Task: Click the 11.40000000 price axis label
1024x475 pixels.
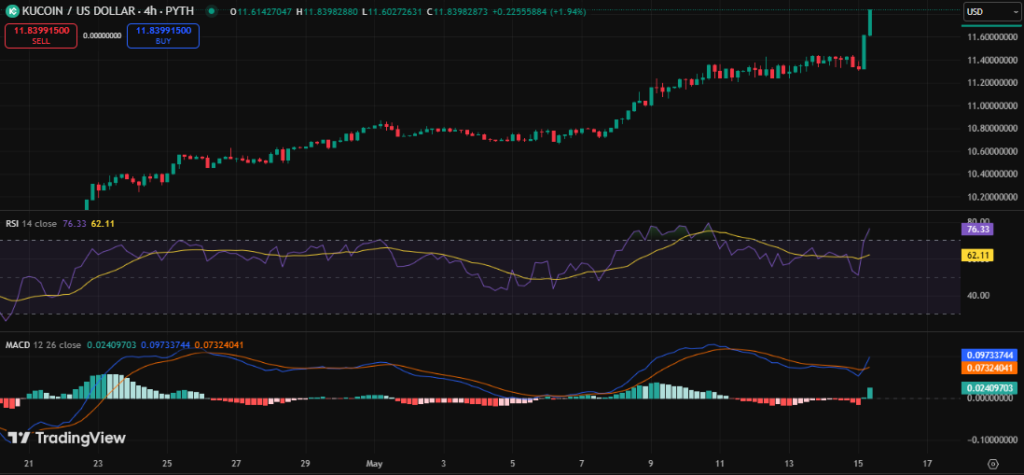Action: click(991, 60)
